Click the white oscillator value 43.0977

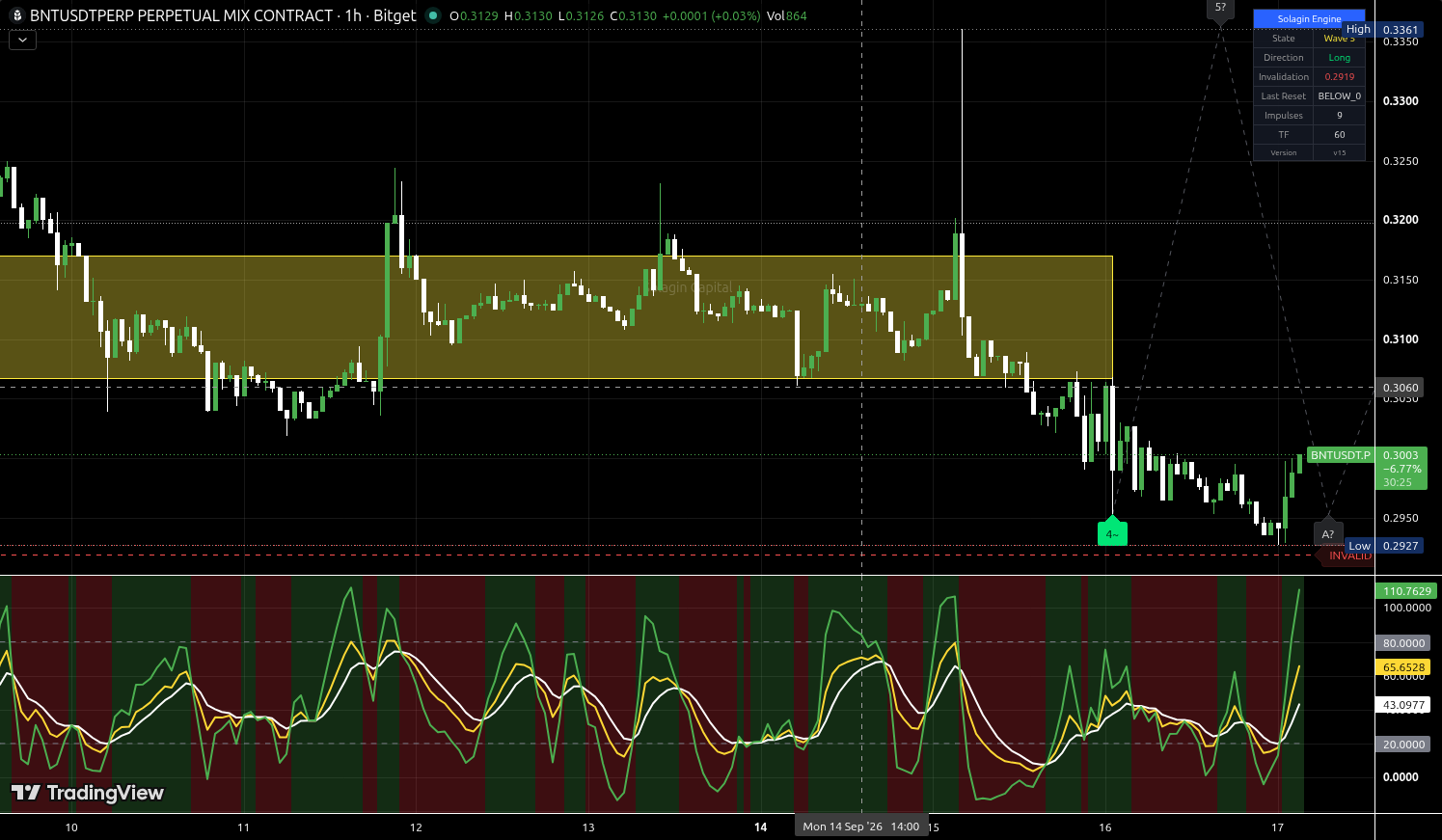(1403, 705)
